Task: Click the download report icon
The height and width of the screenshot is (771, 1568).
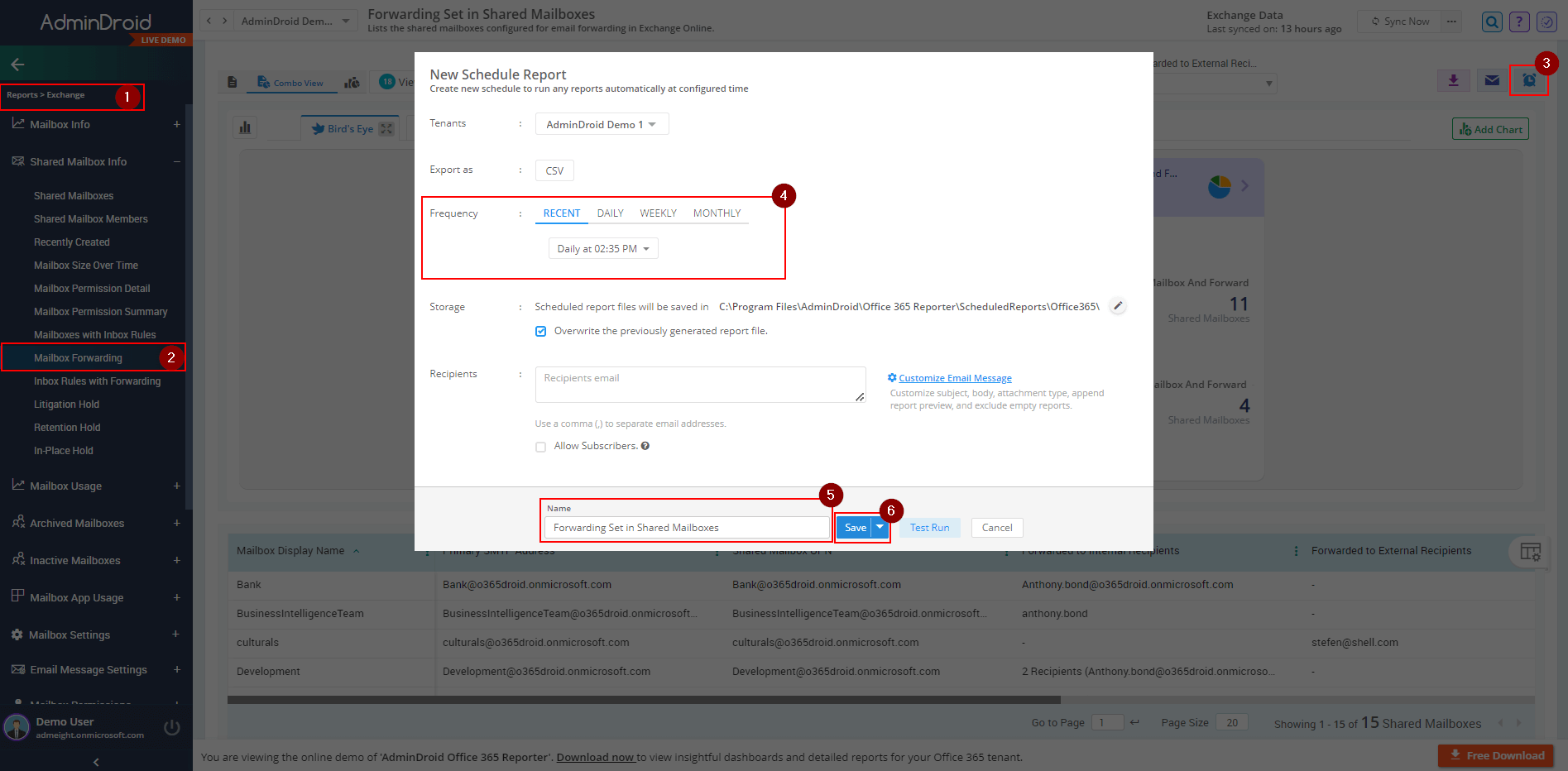Action: [1454, 80]
